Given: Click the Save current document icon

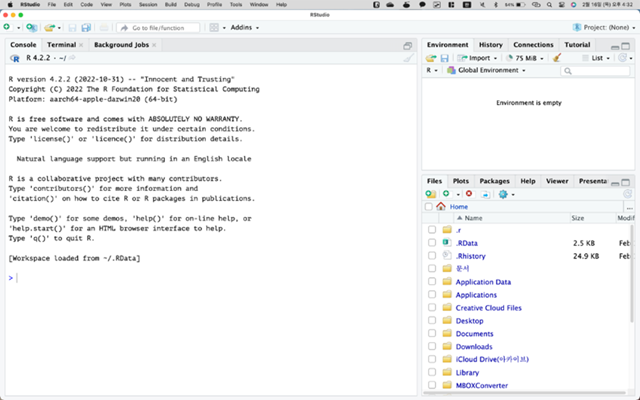Looking at the screenshot, I should (x=72, y=28).
